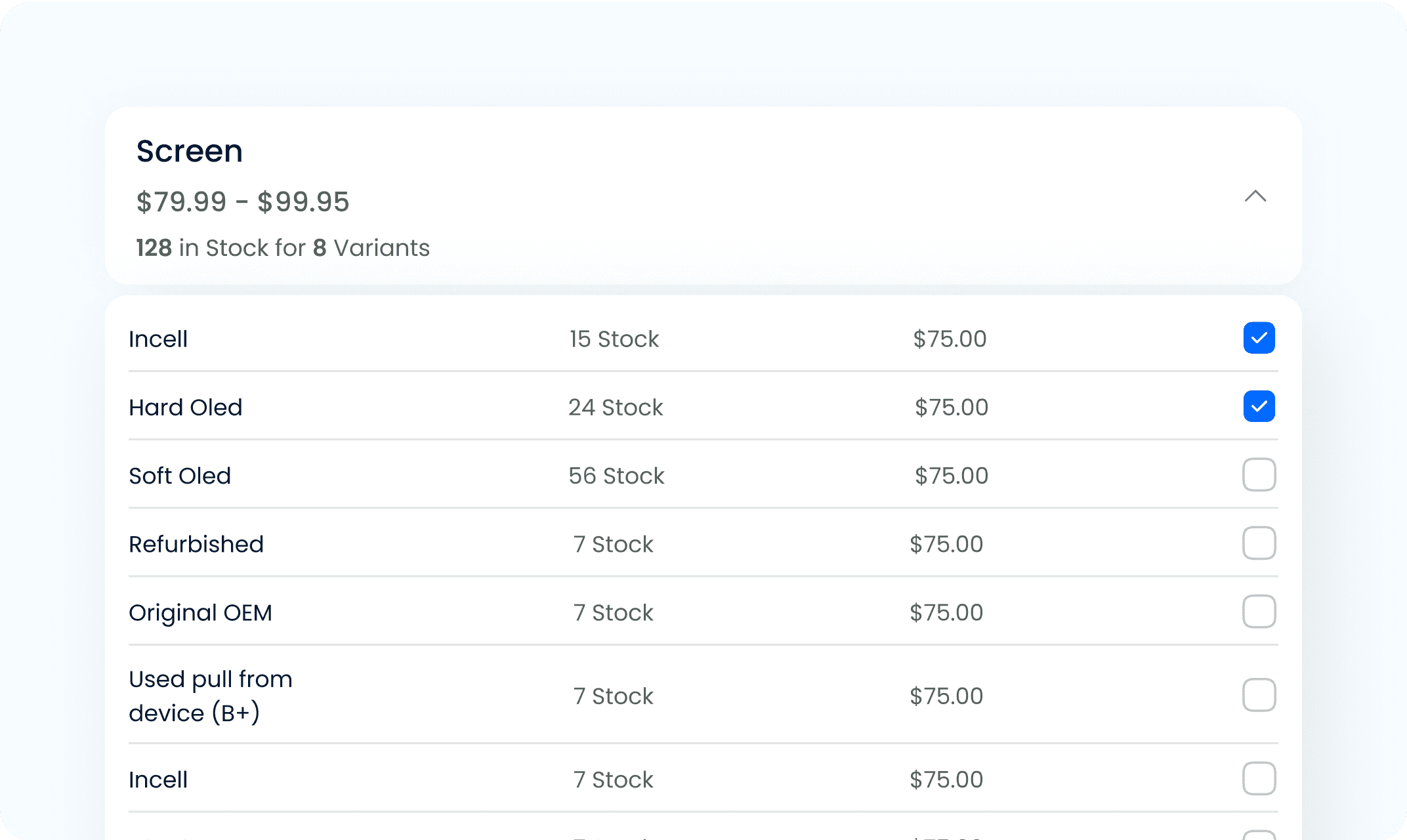The width and height of the screenshot is (1407, 840).
Task: Select the Hard Oled variant name
Action: [x=186, y=408]
